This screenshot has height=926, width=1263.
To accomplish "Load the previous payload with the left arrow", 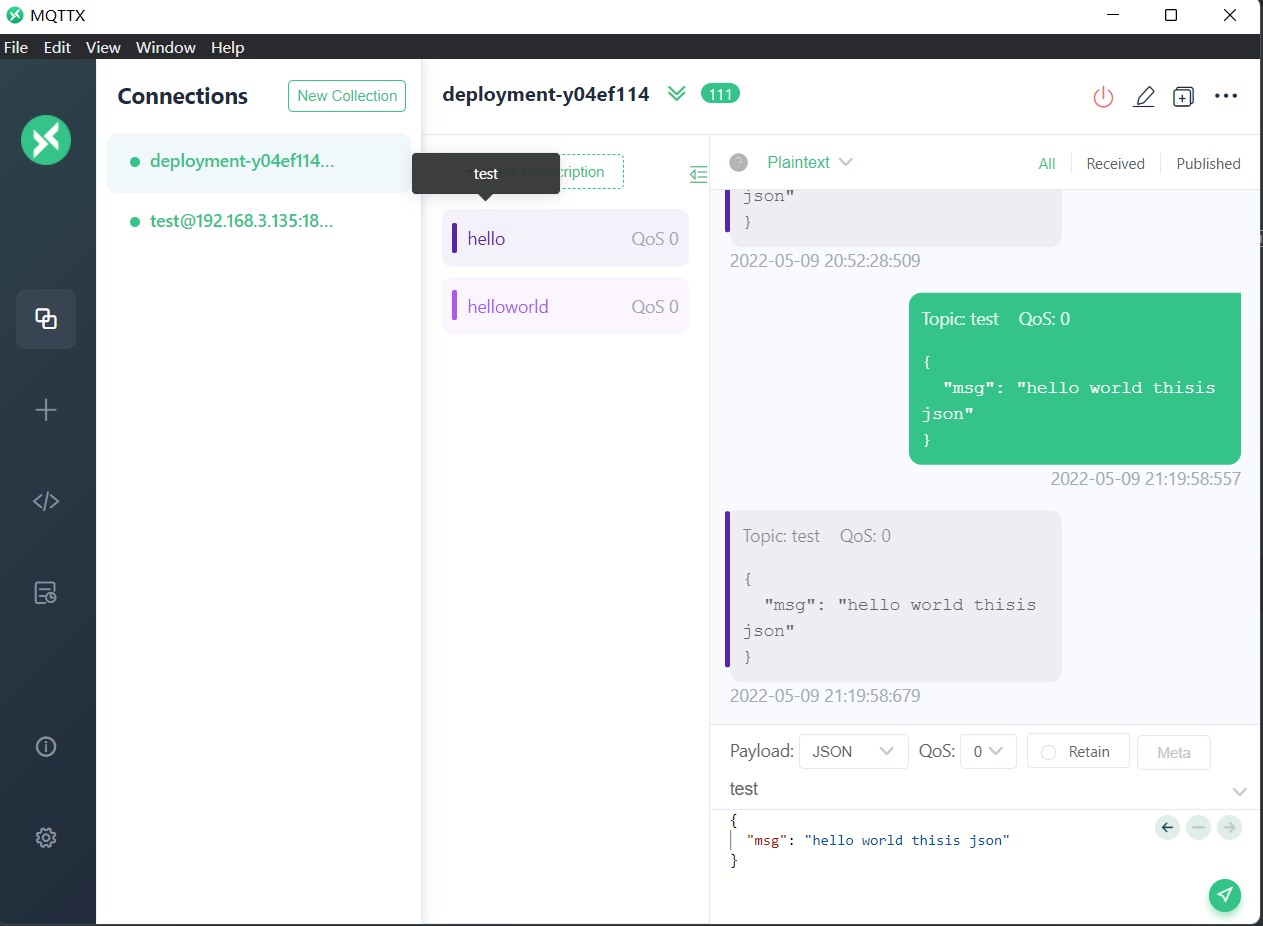I will (1167, 827).
